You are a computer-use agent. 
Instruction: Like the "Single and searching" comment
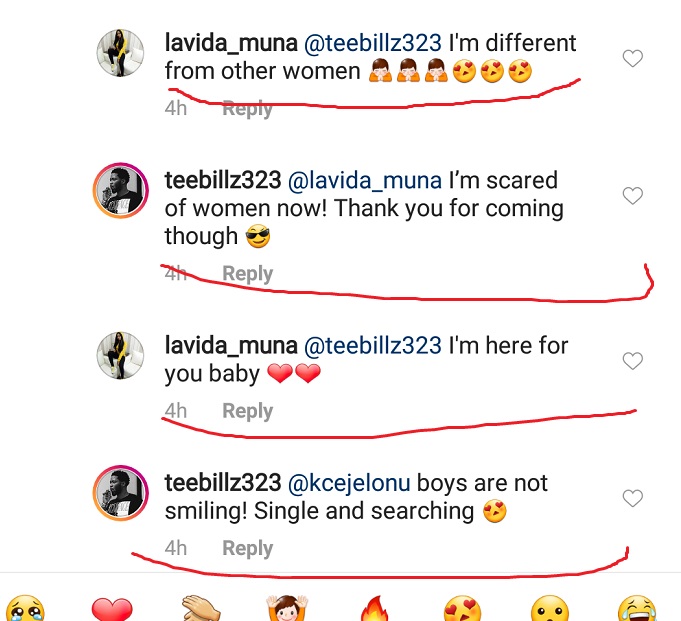click(x=632, y=498)
